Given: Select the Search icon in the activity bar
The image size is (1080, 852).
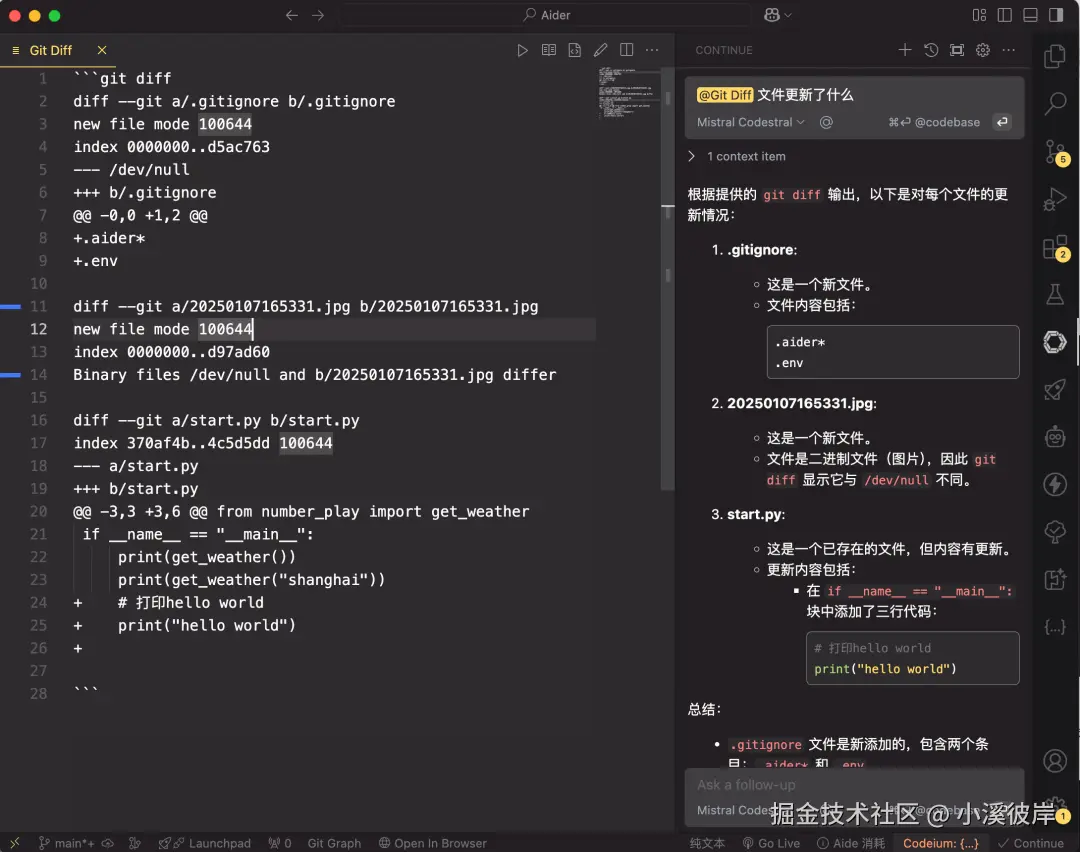Looking at the screenshot, I should (1055, 103).
